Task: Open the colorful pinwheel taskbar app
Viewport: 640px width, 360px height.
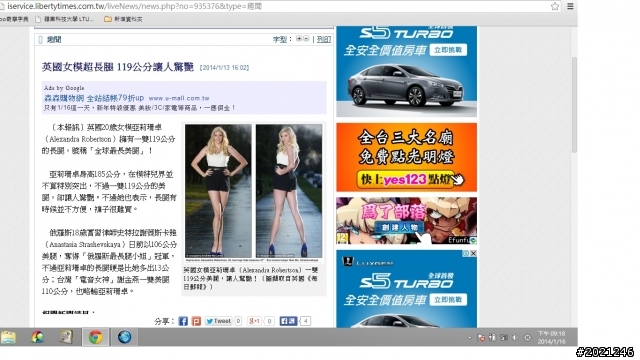Action: pos(38,337)
